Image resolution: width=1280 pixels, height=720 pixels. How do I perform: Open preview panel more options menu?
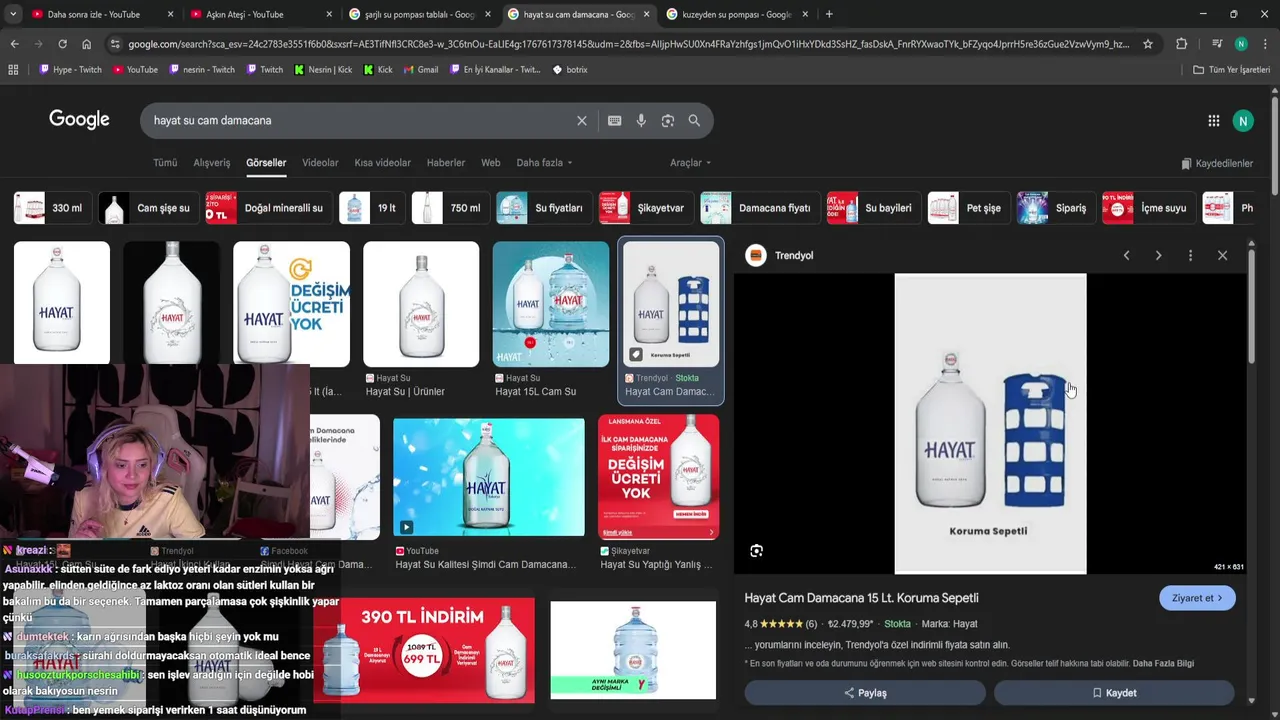click(1190, 256)
